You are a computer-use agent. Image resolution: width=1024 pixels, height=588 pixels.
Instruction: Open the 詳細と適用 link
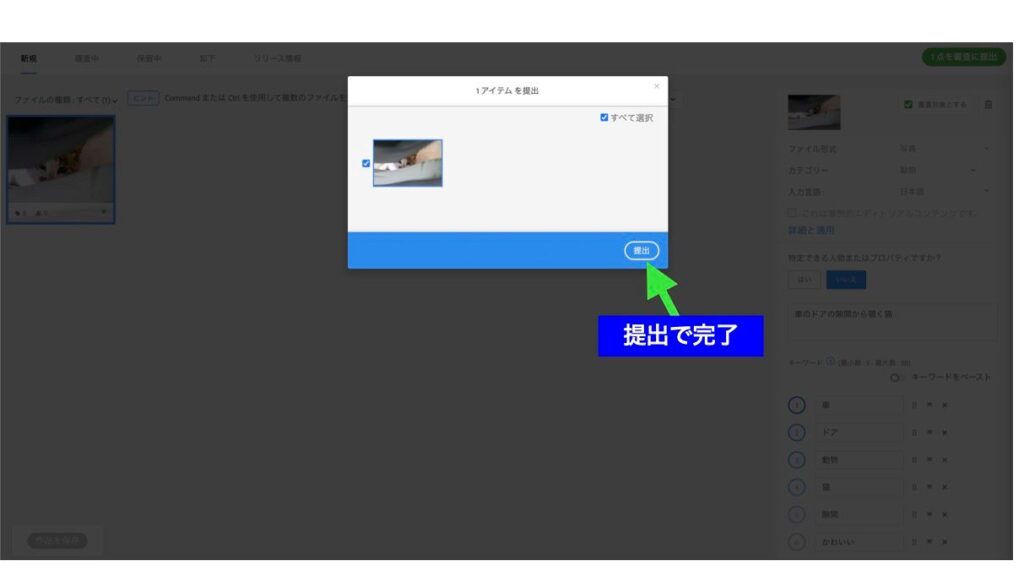(x=810, y=231)
